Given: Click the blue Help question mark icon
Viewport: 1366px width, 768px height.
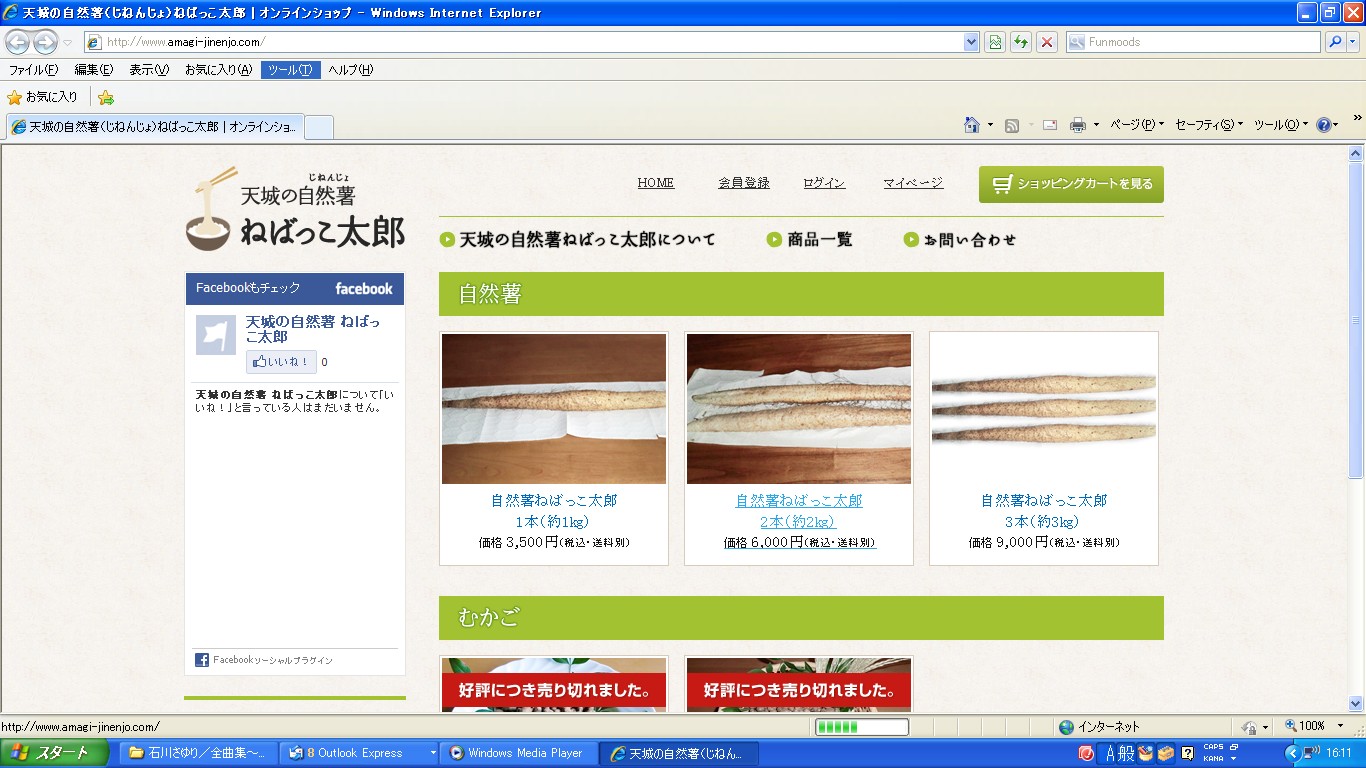Looking at the screenshot, I should (1323, 125).
